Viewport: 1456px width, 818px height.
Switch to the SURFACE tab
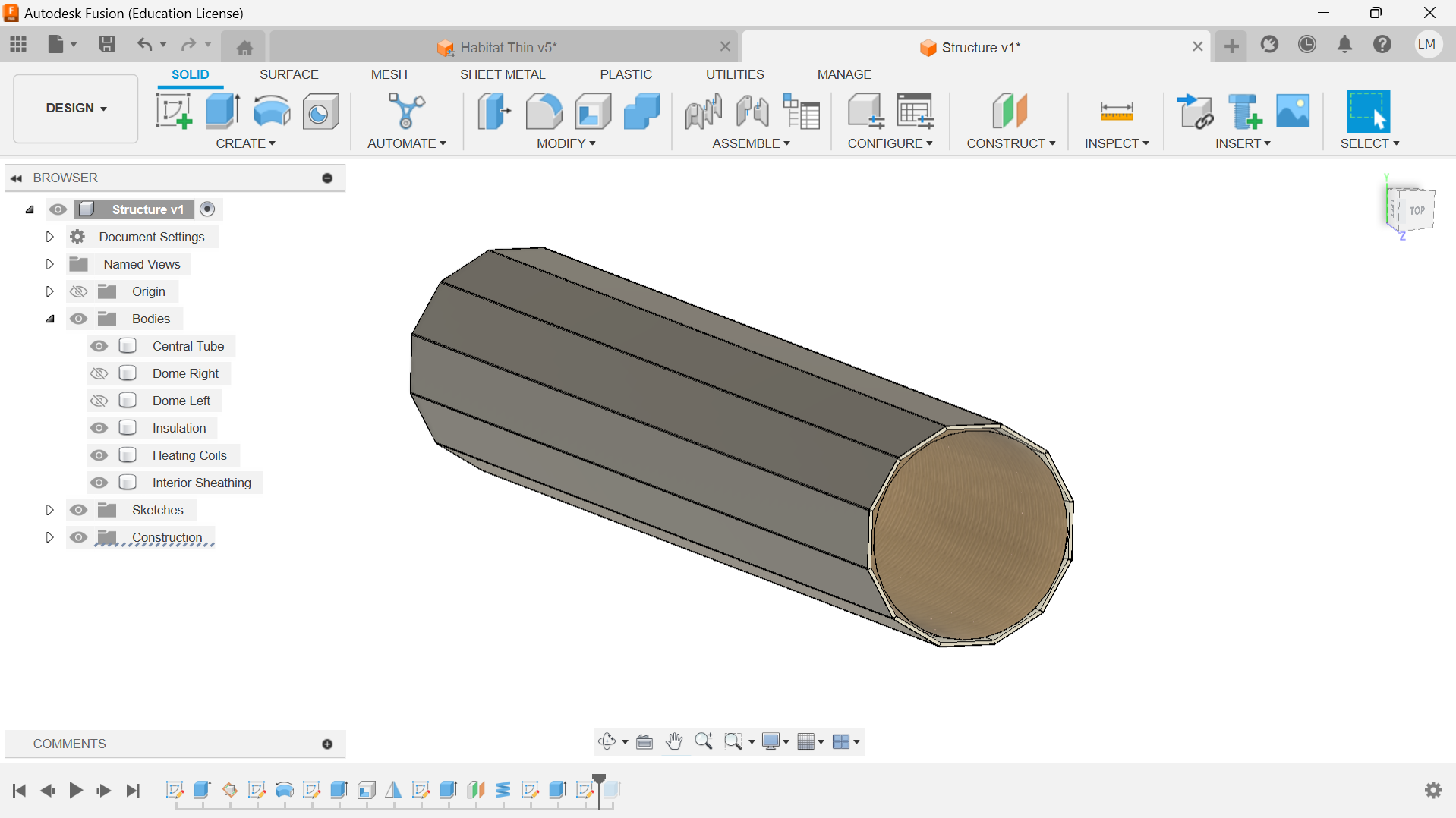(288, 74)
